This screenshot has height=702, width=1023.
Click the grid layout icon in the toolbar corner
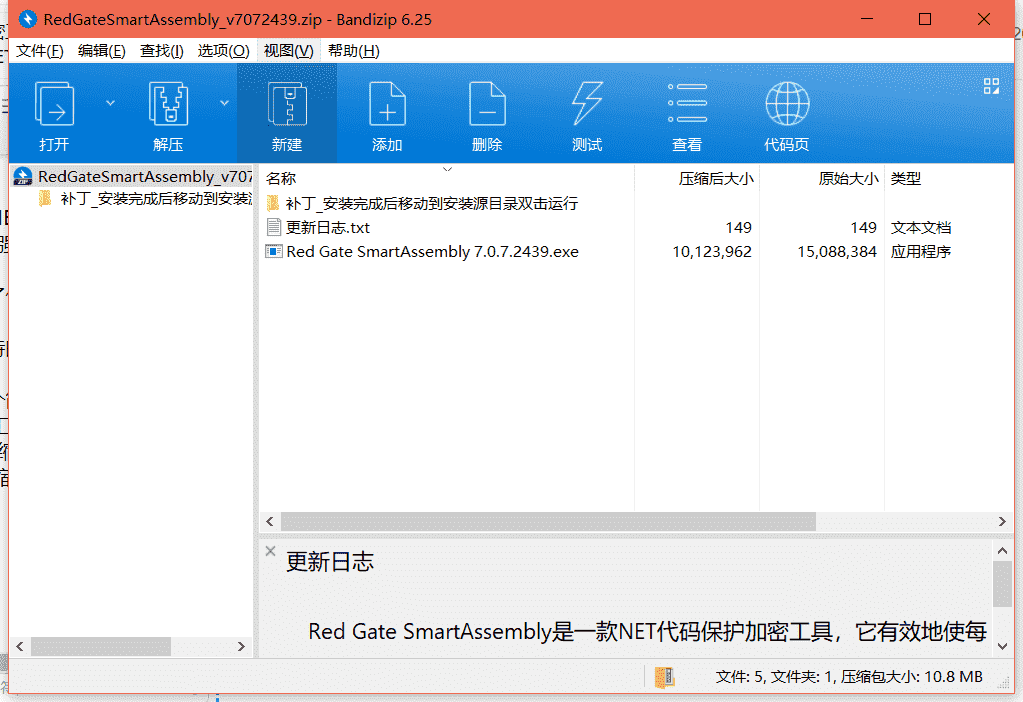click(991, 86)
